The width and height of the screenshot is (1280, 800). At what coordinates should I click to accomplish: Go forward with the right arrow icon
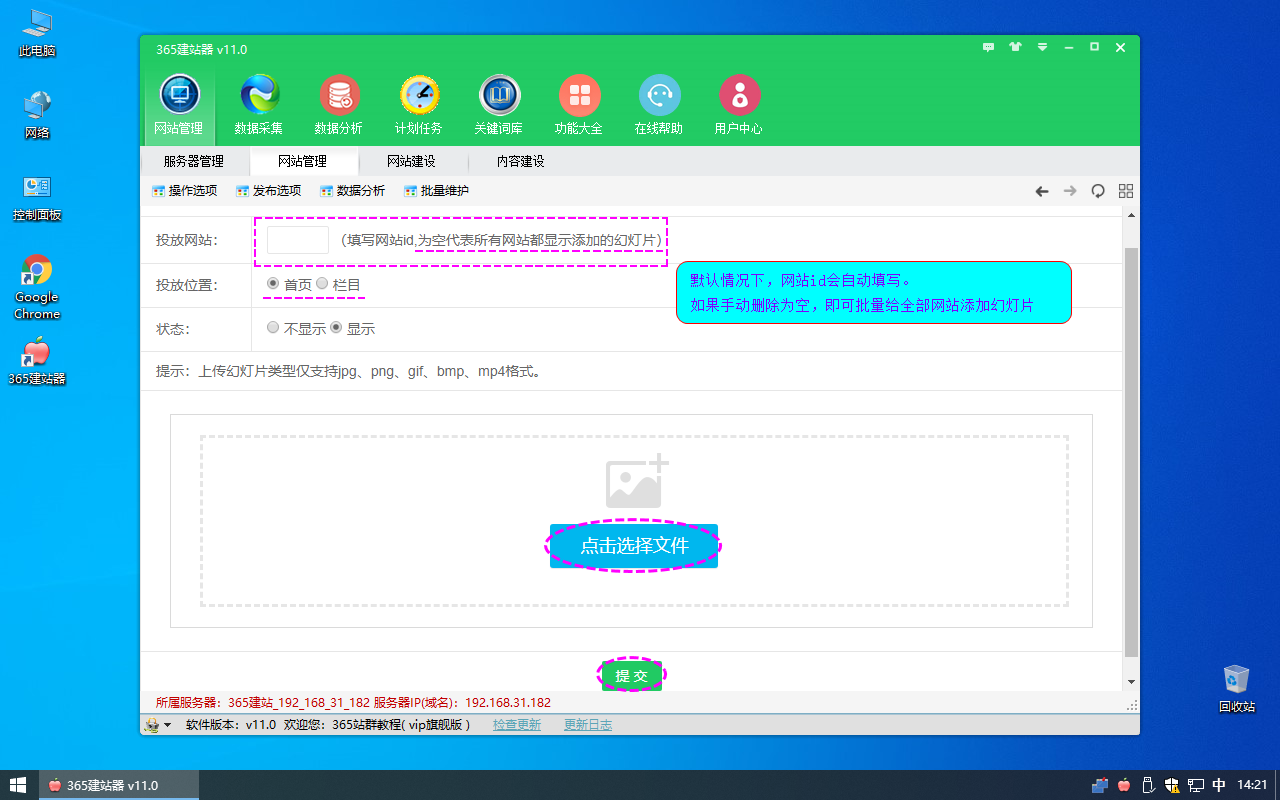click(x=1070, y=191)
